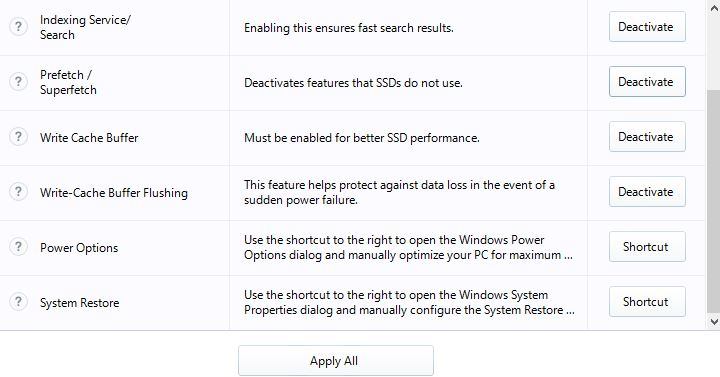720x377 pixels.
Task: Click the scrollbar down arrow
Action: 714,322
